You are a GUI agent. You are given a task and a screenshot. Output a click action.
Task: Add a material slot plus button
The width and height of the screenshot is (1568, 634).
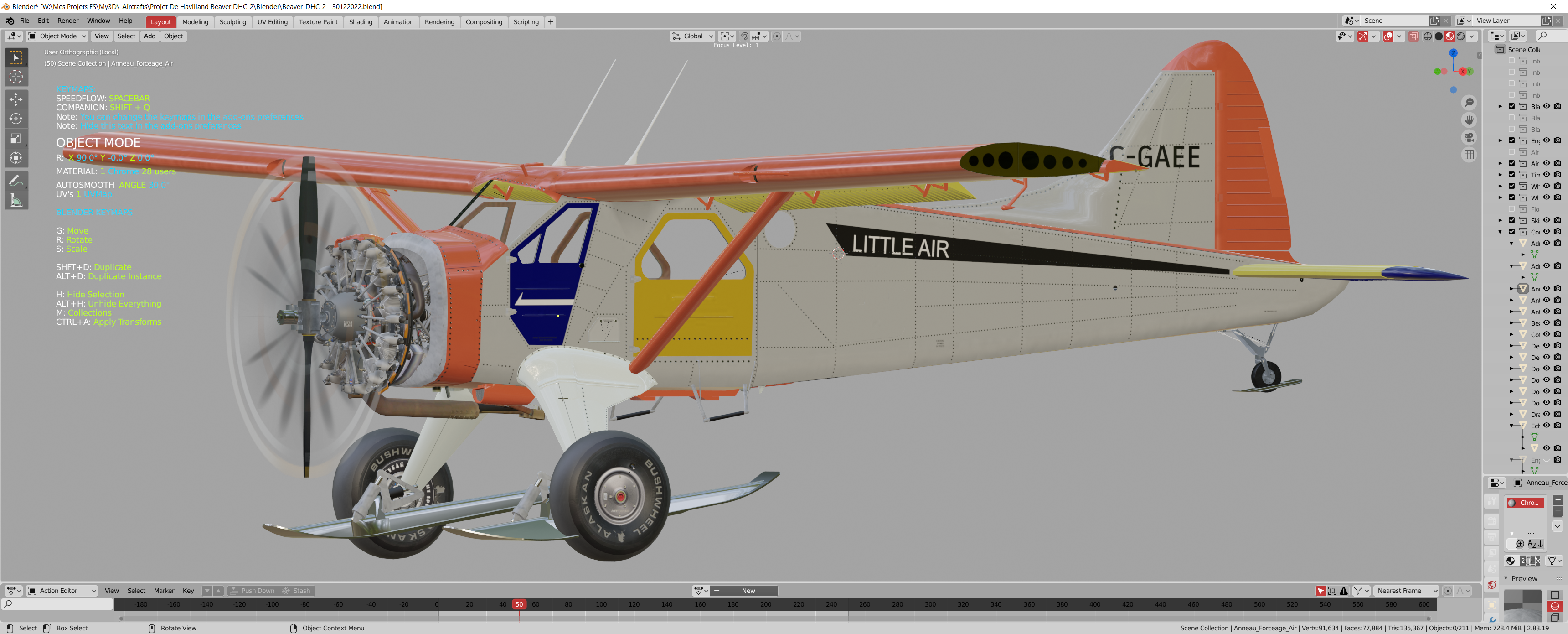[x=1558, y=501]
